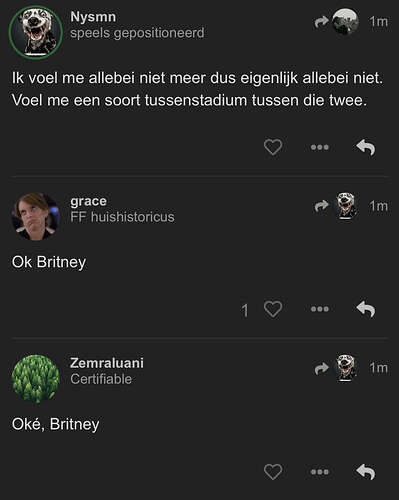Click the replied-to dog avatar on grace's post
Image resolution: width=399 pixels, height=500 pixels.
[x=346, y=206]
